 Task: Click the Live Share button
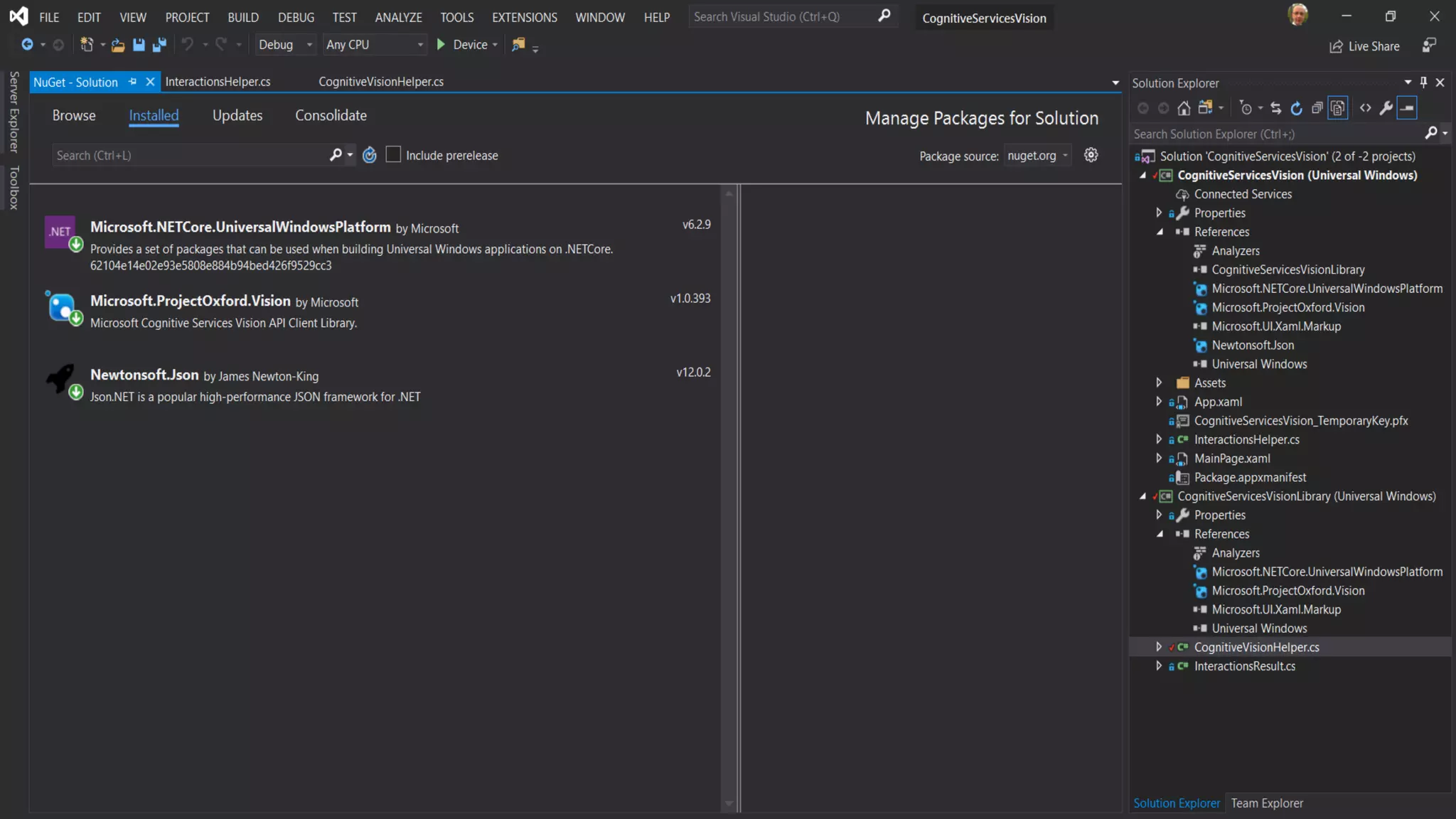[x=1364, y=46]
